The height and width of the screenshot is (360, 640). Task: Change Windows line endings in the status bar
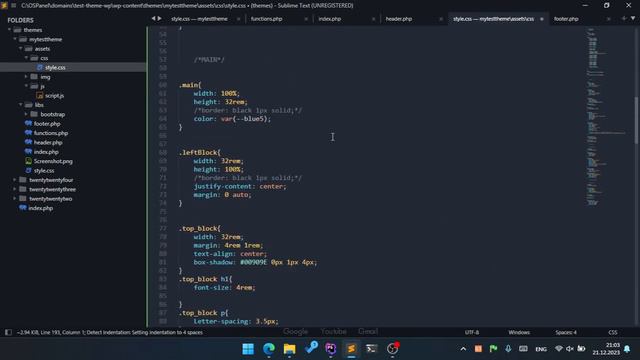click(x=519, y=332)
